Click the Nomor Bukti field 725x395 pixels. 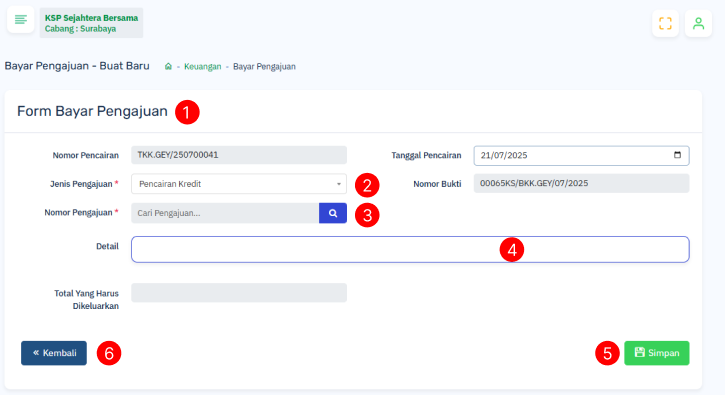pos(581,183)
